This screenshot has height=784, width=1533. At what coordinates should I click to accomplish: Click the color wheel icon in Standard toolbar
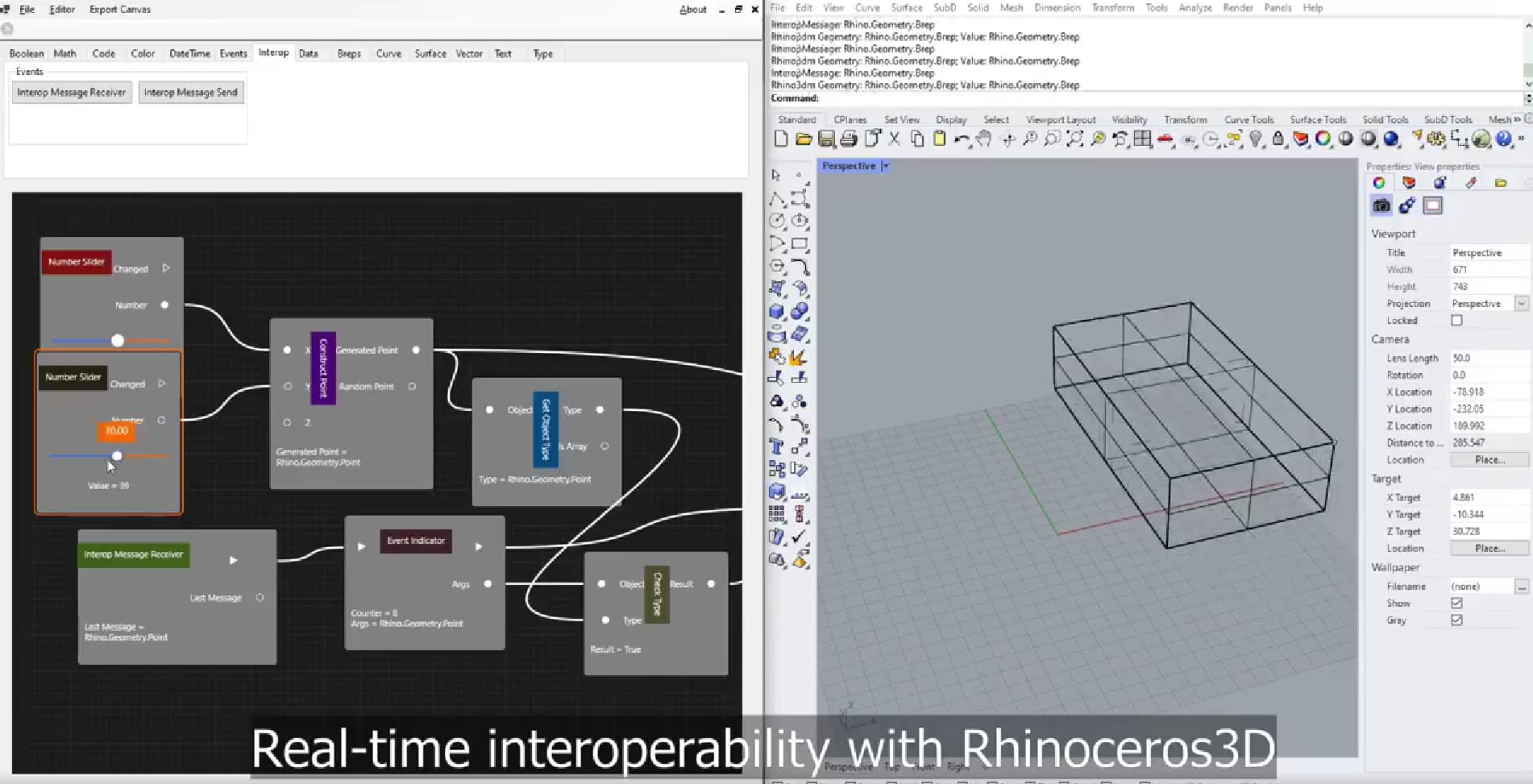point(1323,139)
